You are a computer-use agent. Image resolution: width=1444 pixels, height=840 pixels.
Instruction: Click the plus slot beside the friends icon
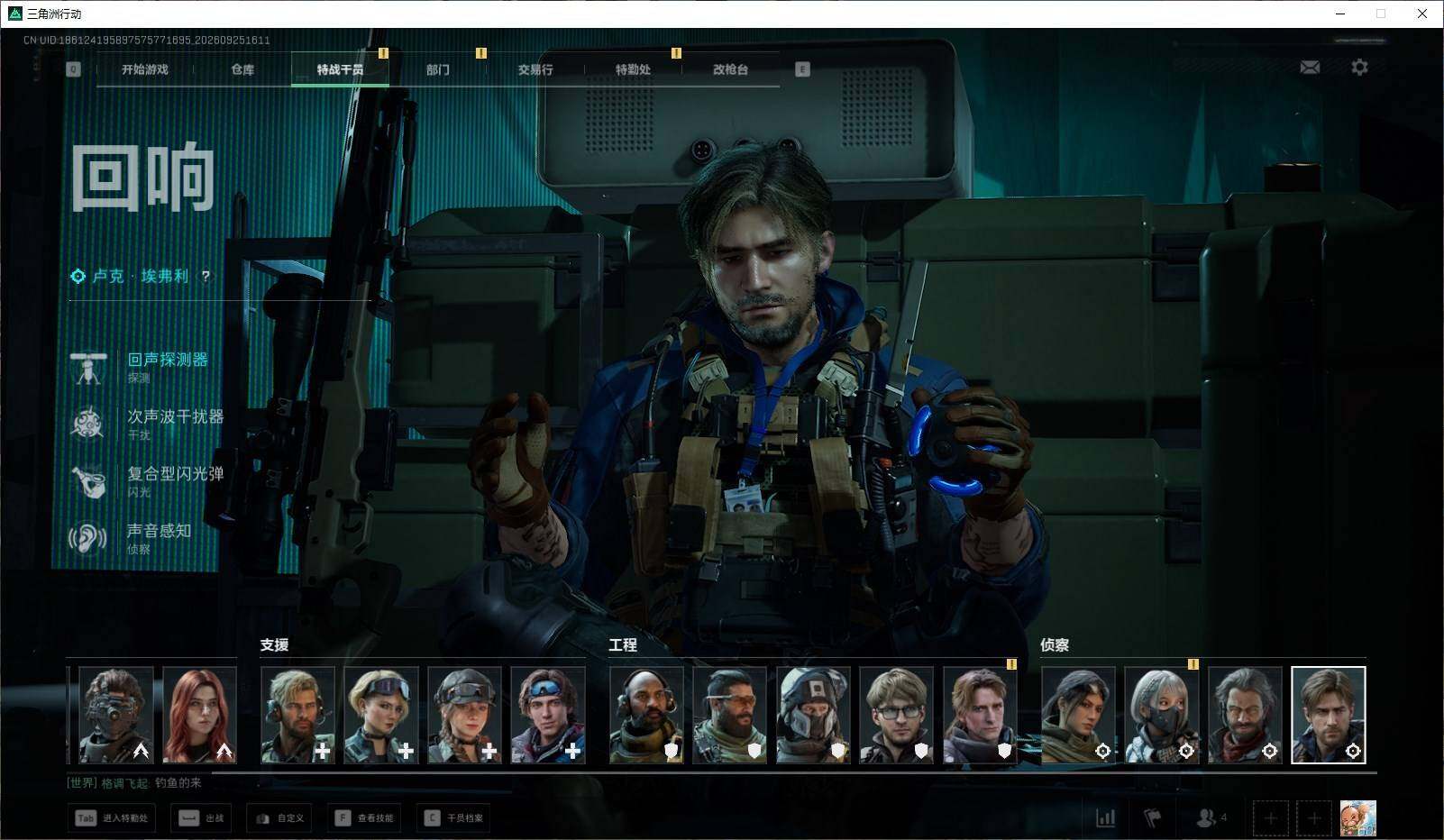tap(1270, 817)
